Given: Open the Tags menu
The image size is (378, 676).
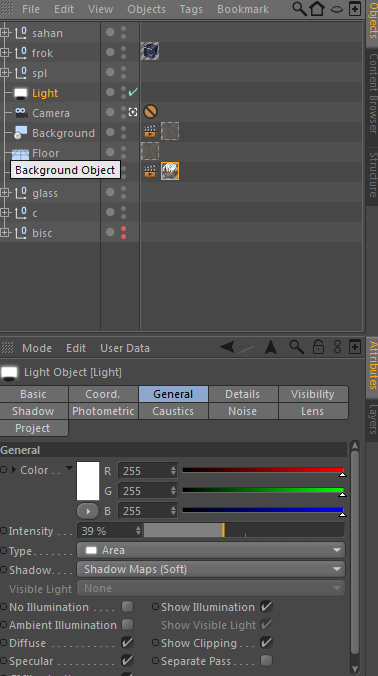Looking at the screenshot, I should [191, 9].
